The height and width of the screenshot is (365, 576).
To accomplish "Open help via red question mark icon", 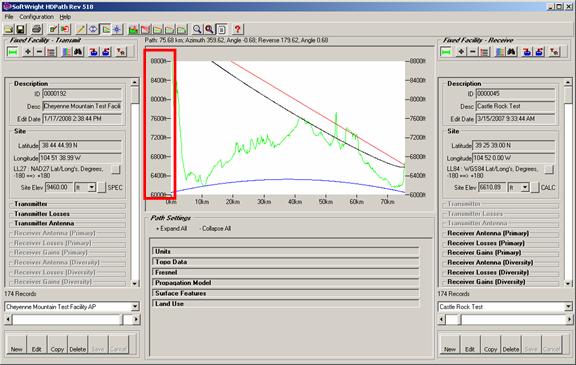I will 237,29.
